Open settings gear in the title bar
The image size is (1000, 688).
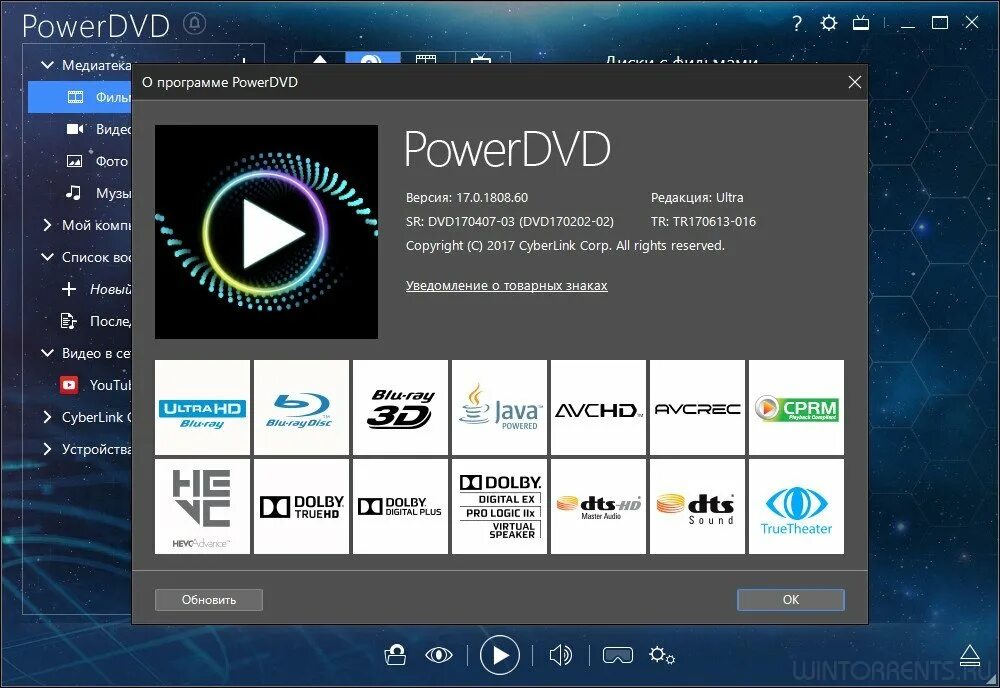(828, 24)
